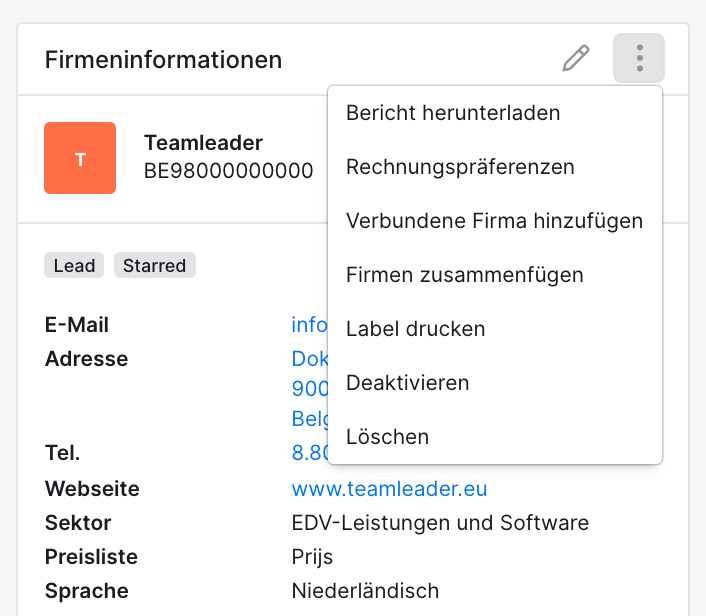
Task: Click the Belg country address line
Action: (x=310, y=419)
